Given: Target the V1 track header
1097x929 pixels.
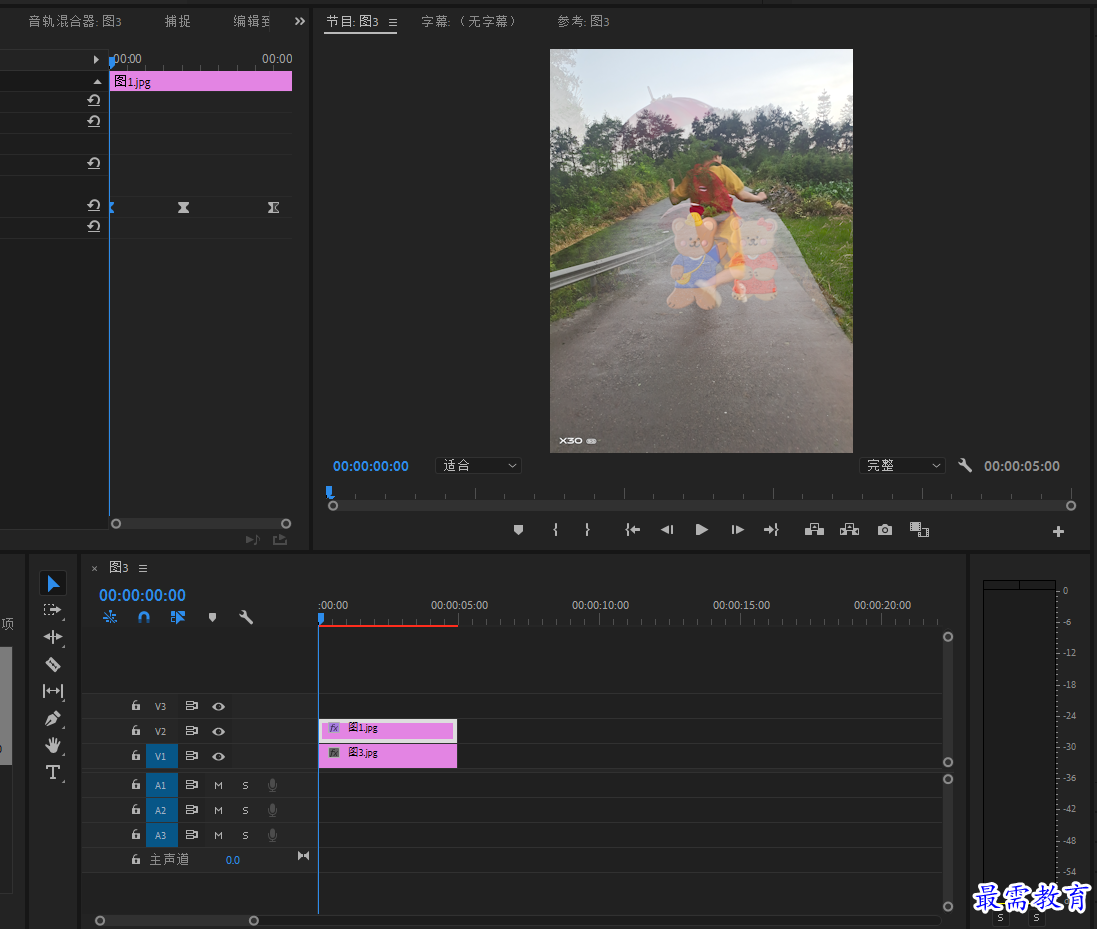Looking at the screenshot, I should click(161, 756).
